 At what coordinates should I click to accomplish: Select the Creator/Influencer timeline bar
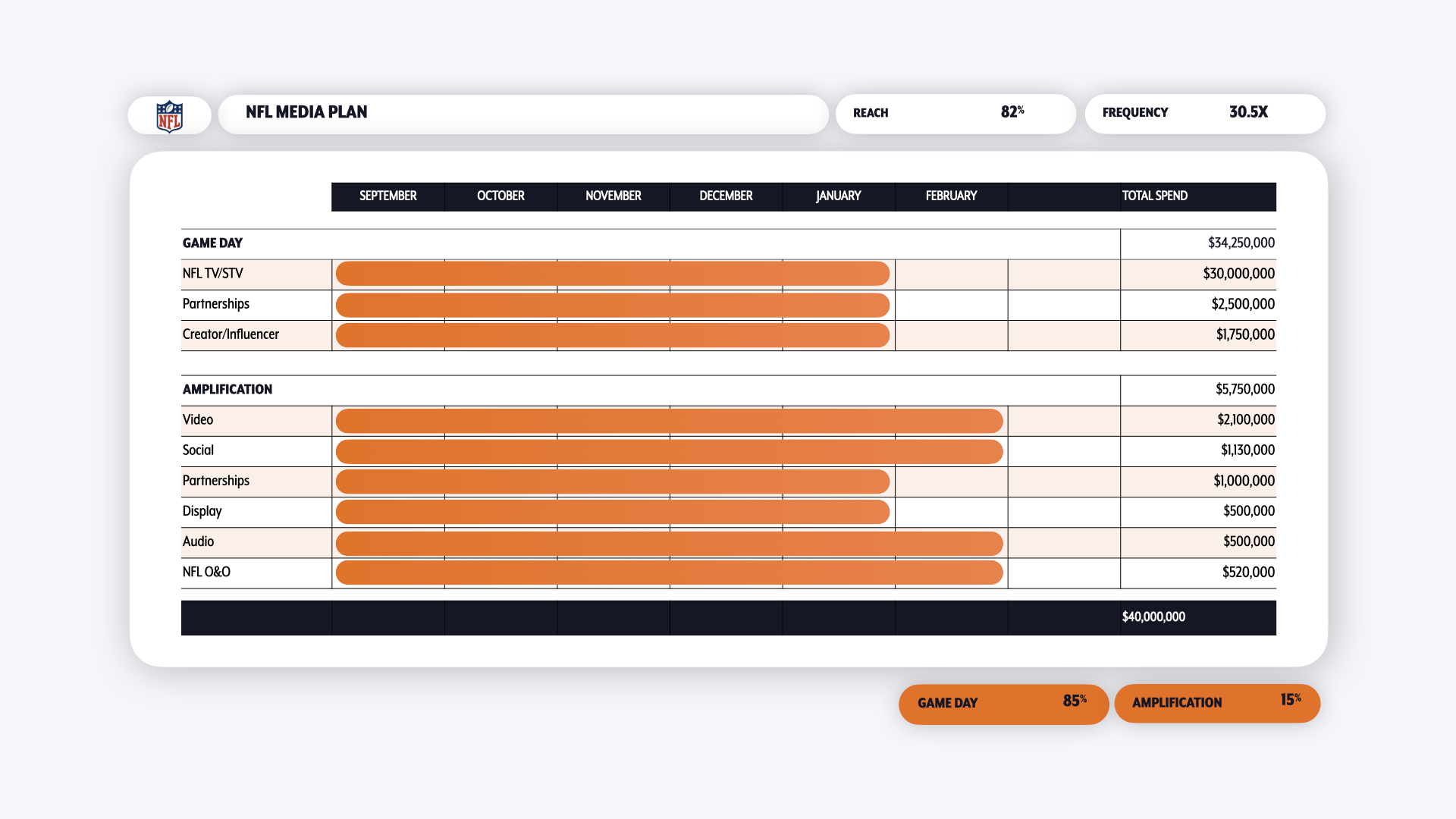613,335
